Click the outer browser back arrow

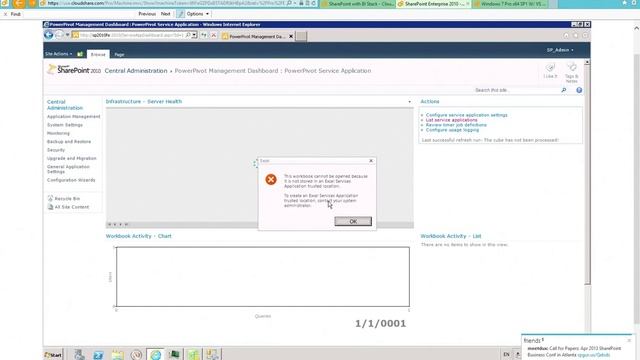pos(18,3)
